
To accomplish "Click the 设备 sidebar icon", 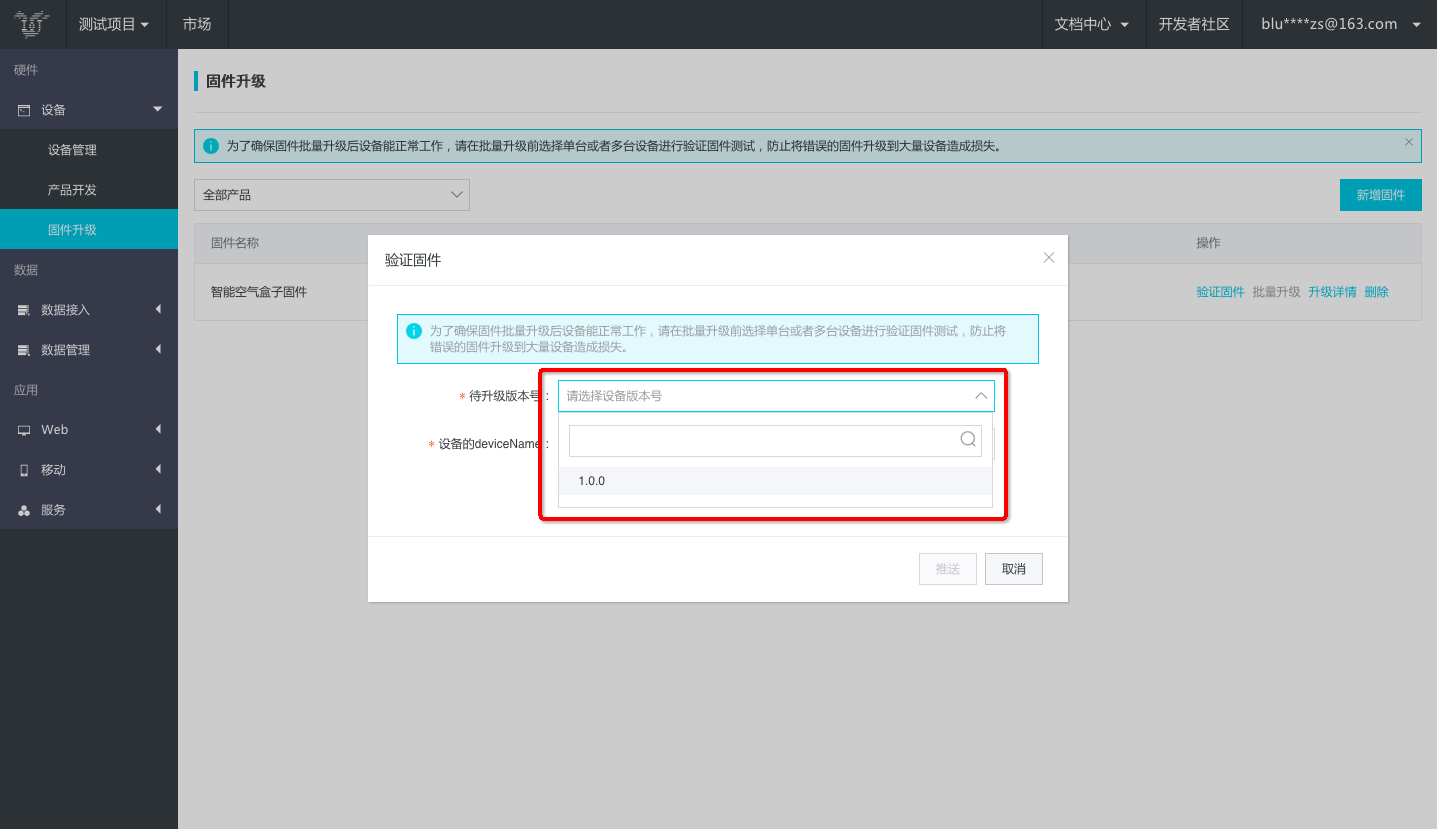I will [24, 110].
